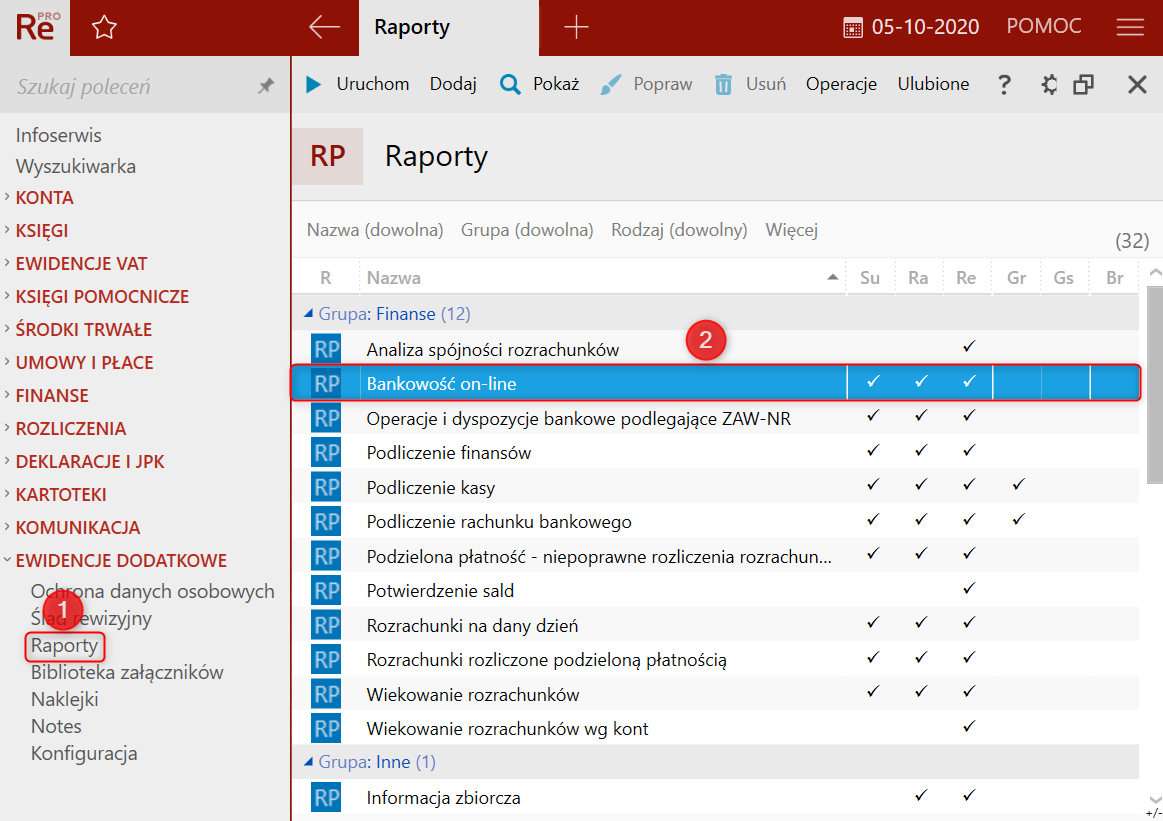This screenshot has width=1163, height=821.
Task: Click the POMOC link
Action: pos(1044,27)
